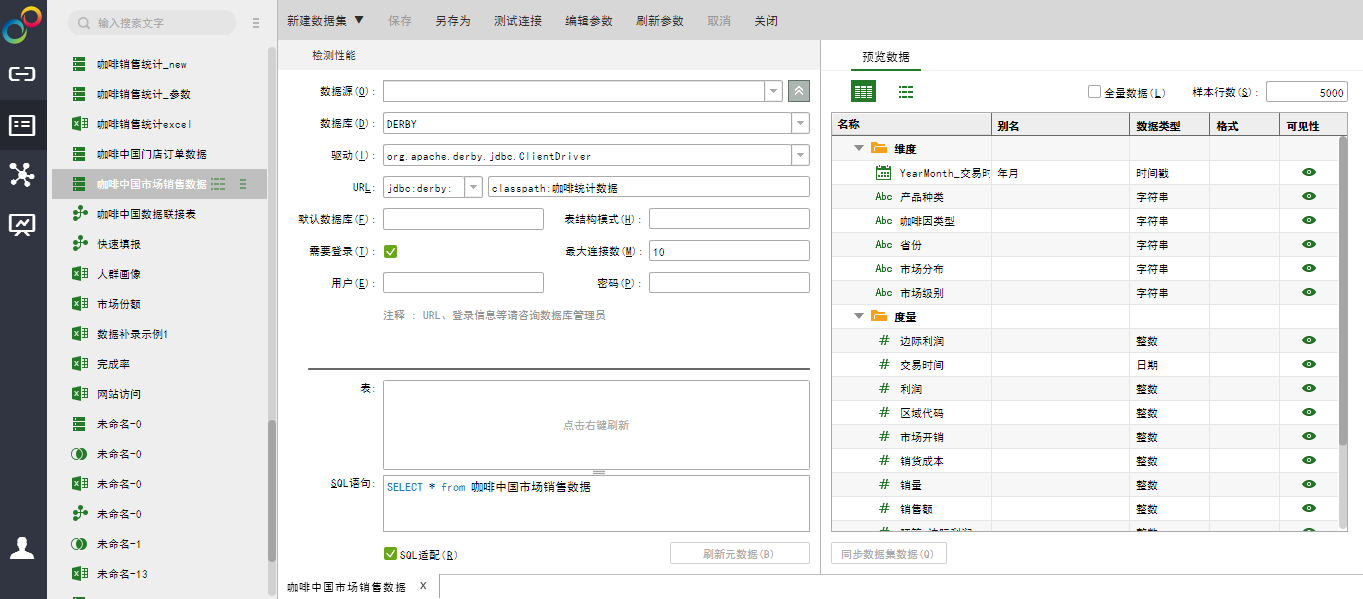Screen dimensions: 1363x599
Task: Click the list options icon beside search box
Action: point(255,22)
